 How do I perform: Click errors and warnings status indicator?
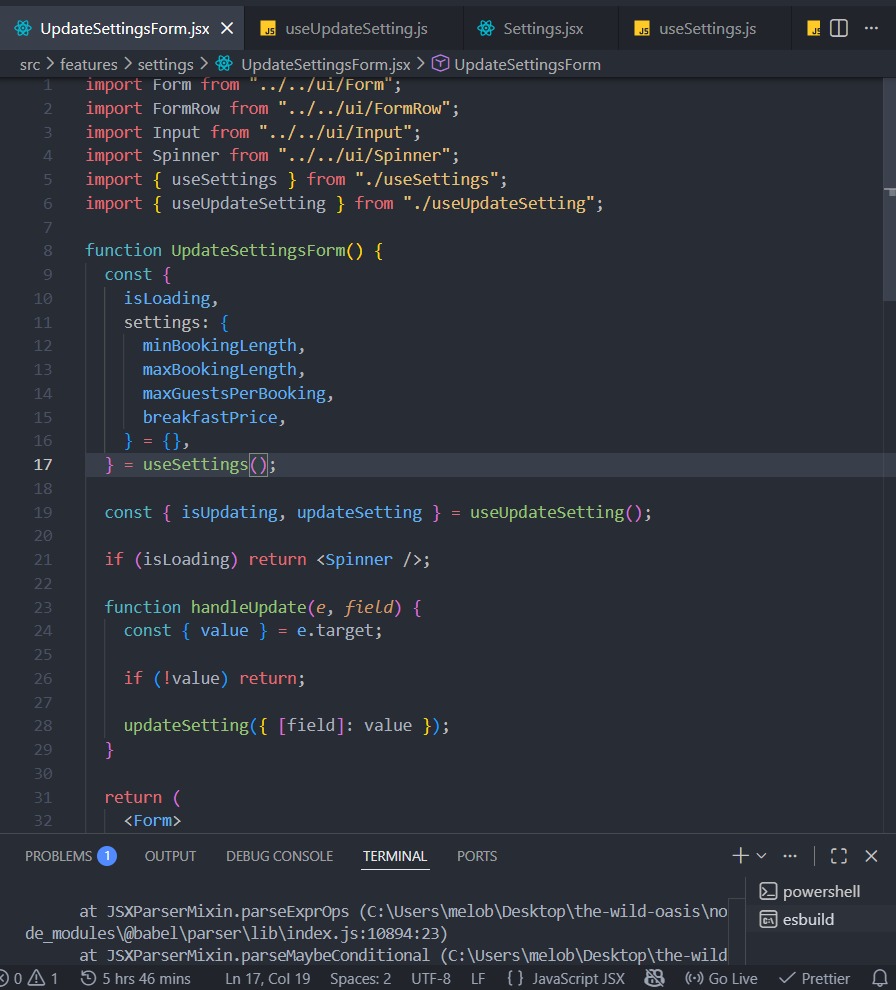(30, 978)
